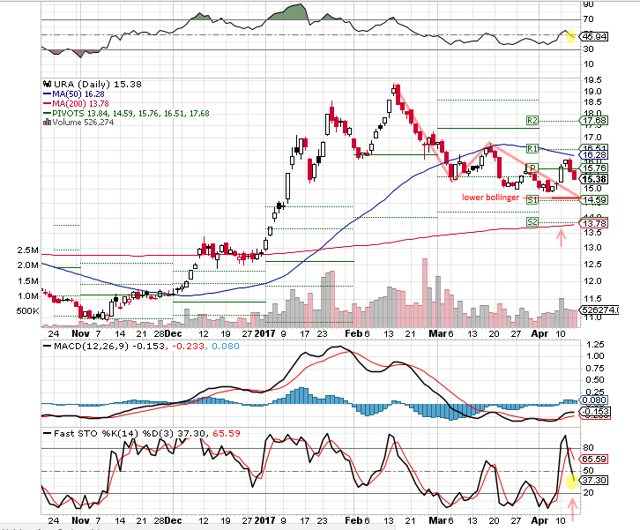The height and width of the screenshot is (530, 640).
Task: Click the P pivot label box
Action: point(532,168)
